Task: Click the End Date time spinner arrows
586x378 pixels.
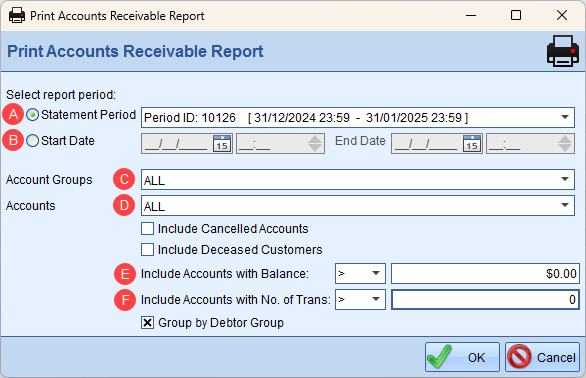Action: tap(565, 144)
